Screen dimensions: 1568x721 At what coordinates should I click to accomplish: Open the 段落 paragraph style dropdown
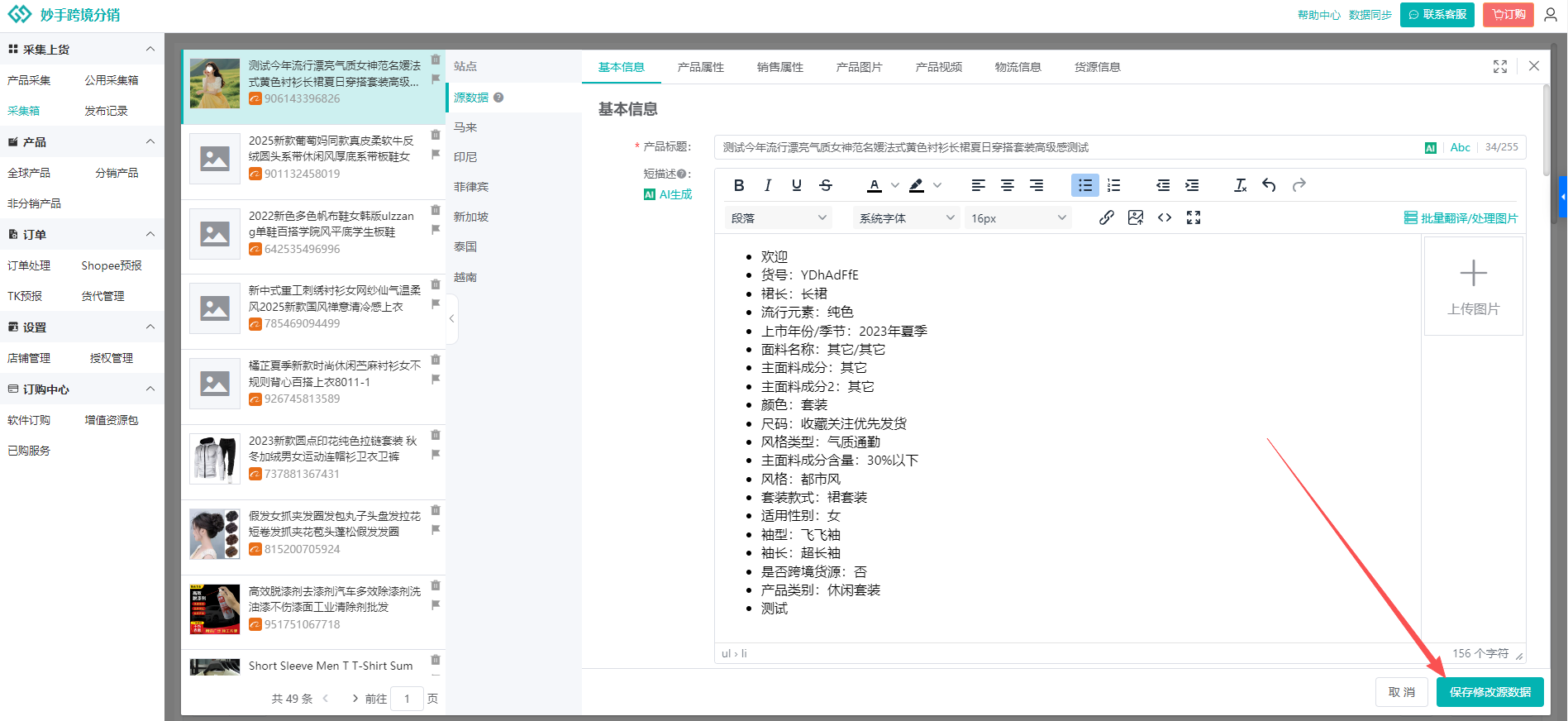tap(778, 218)
